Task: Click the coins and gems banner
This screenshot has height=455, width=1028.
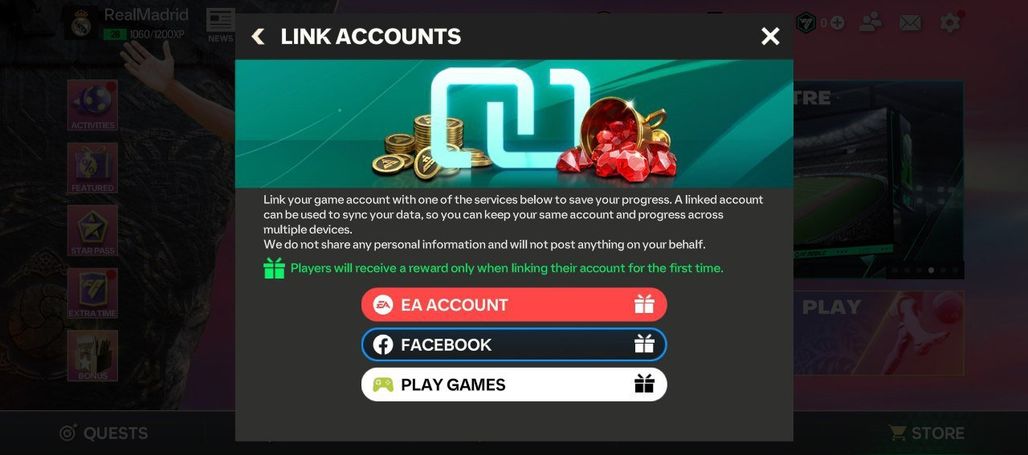Action: (x=514, y=124)
